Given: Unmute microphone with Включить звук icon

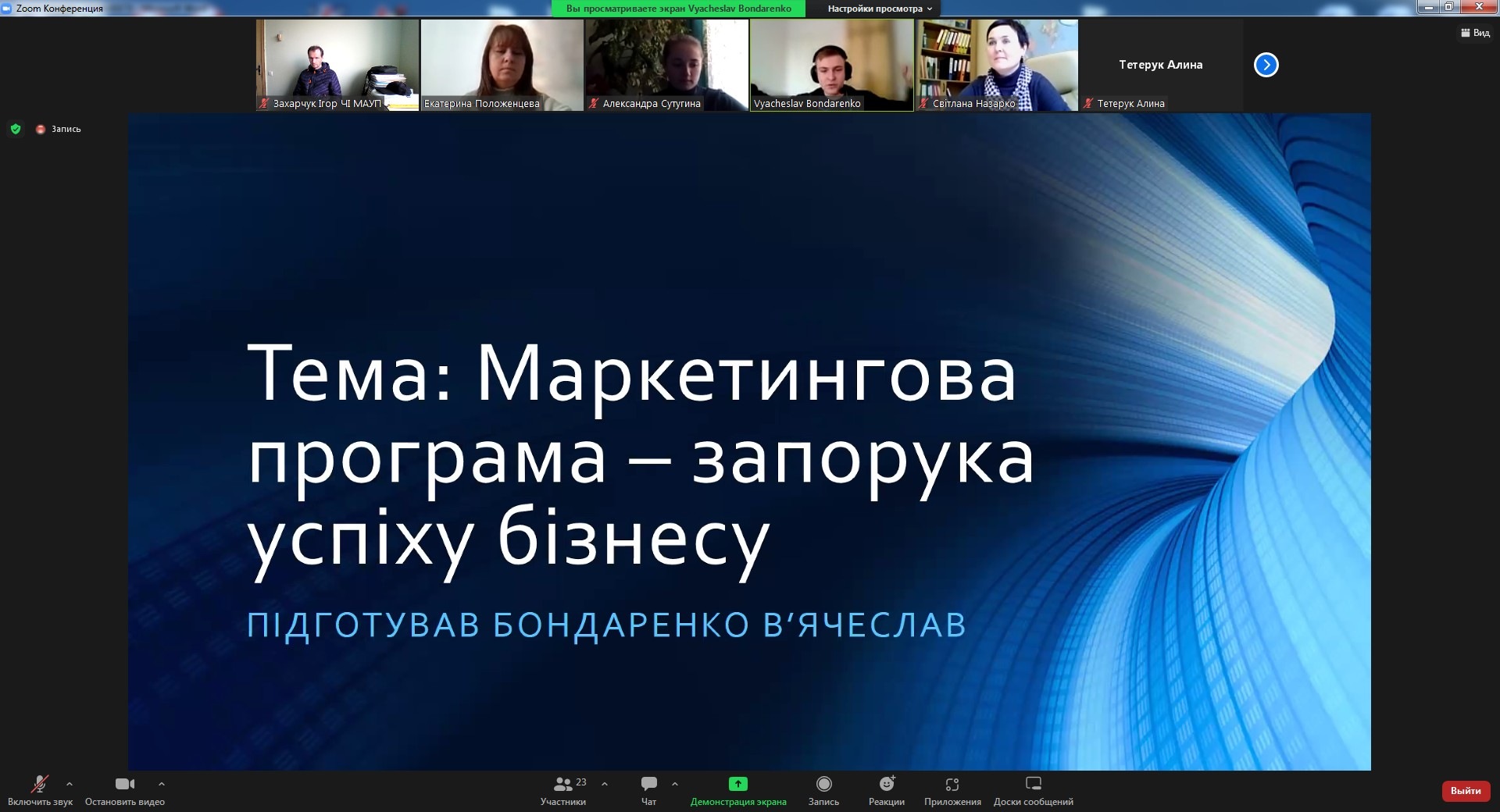Looking at the screenshot, I should 40,790.
